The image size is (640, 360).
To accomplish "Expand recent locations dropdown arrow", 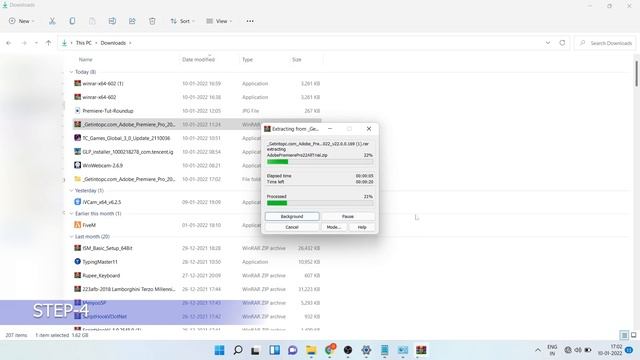I will [36, 43].
